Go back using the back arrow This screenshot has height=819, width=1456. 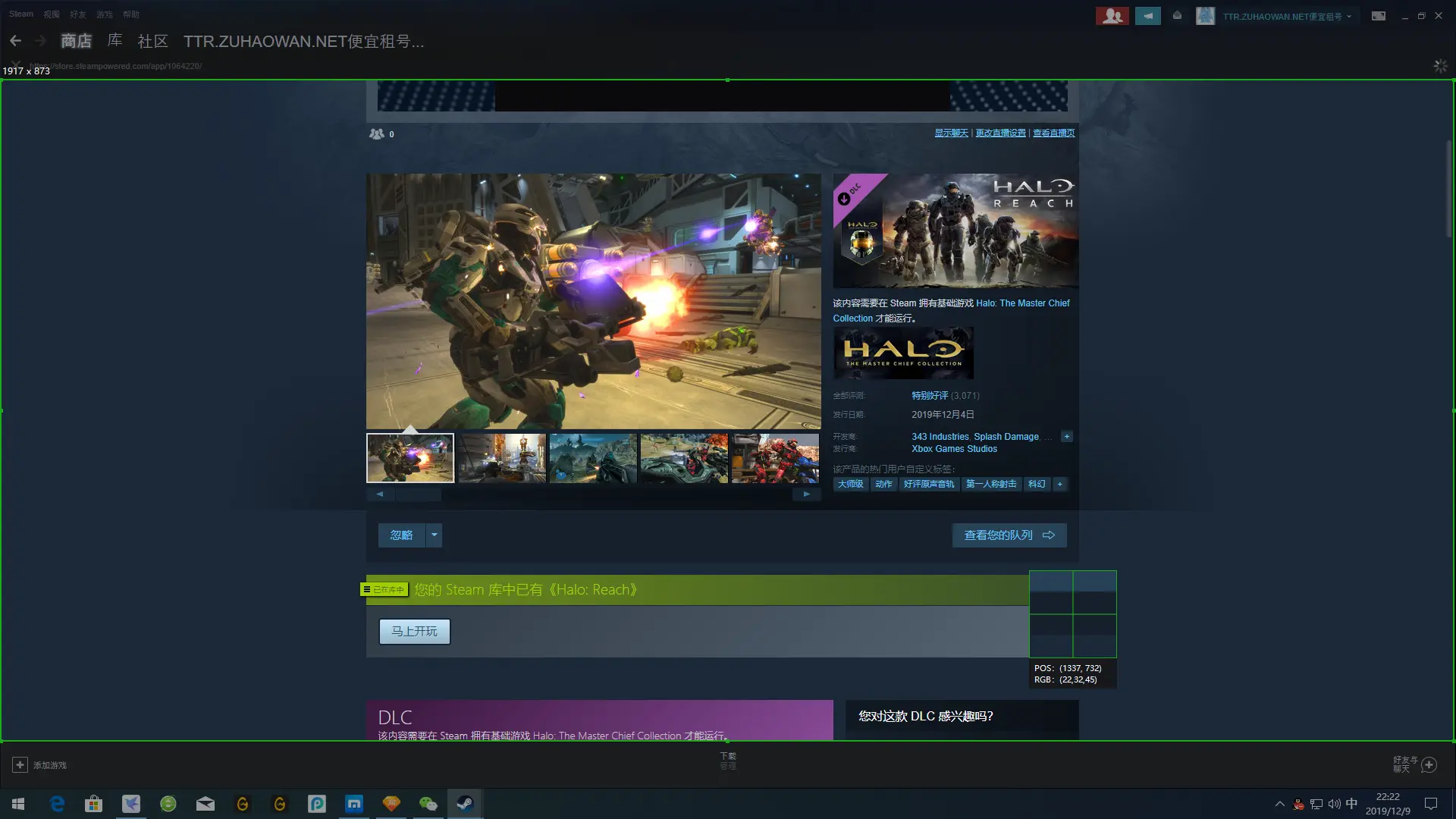pyautogui.click(x=15, y=41)
